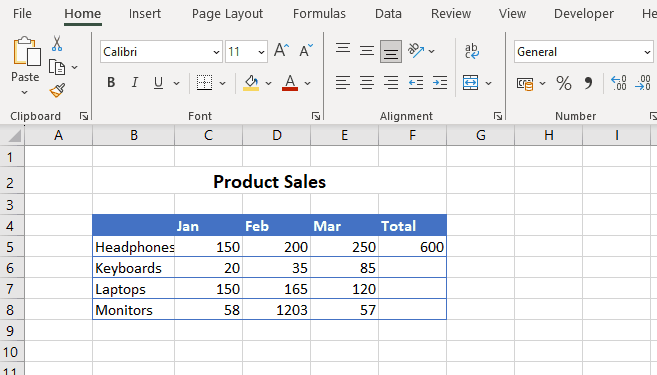Open Font settings dialog launcher

tap(316, 116)
